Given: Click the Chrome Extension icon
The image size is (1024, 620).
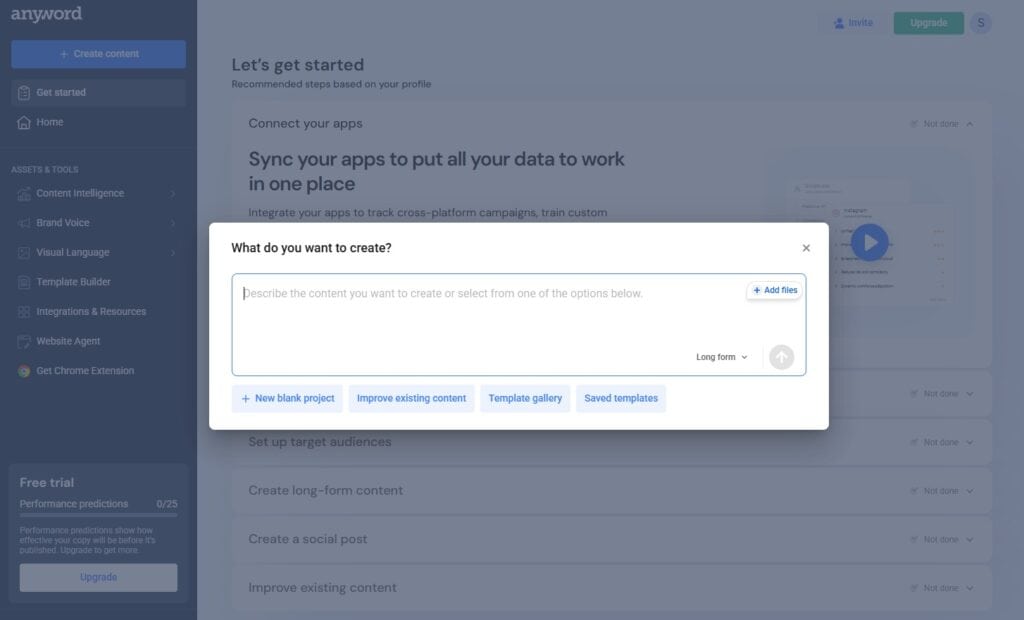Looking at the screenshot, I should pyautogui.click(x=24, y=371).
